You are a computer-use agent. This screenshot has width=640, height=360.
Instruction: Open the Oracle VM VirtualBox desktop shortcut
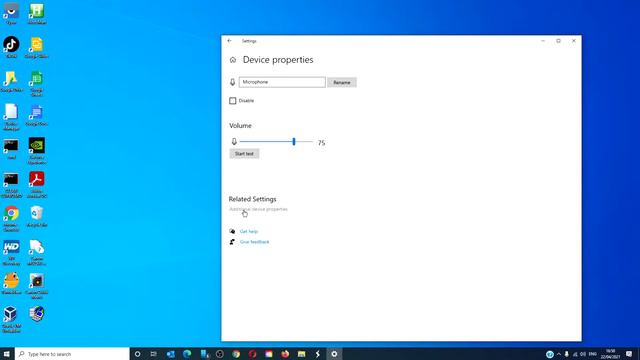(x=11, y=320)
